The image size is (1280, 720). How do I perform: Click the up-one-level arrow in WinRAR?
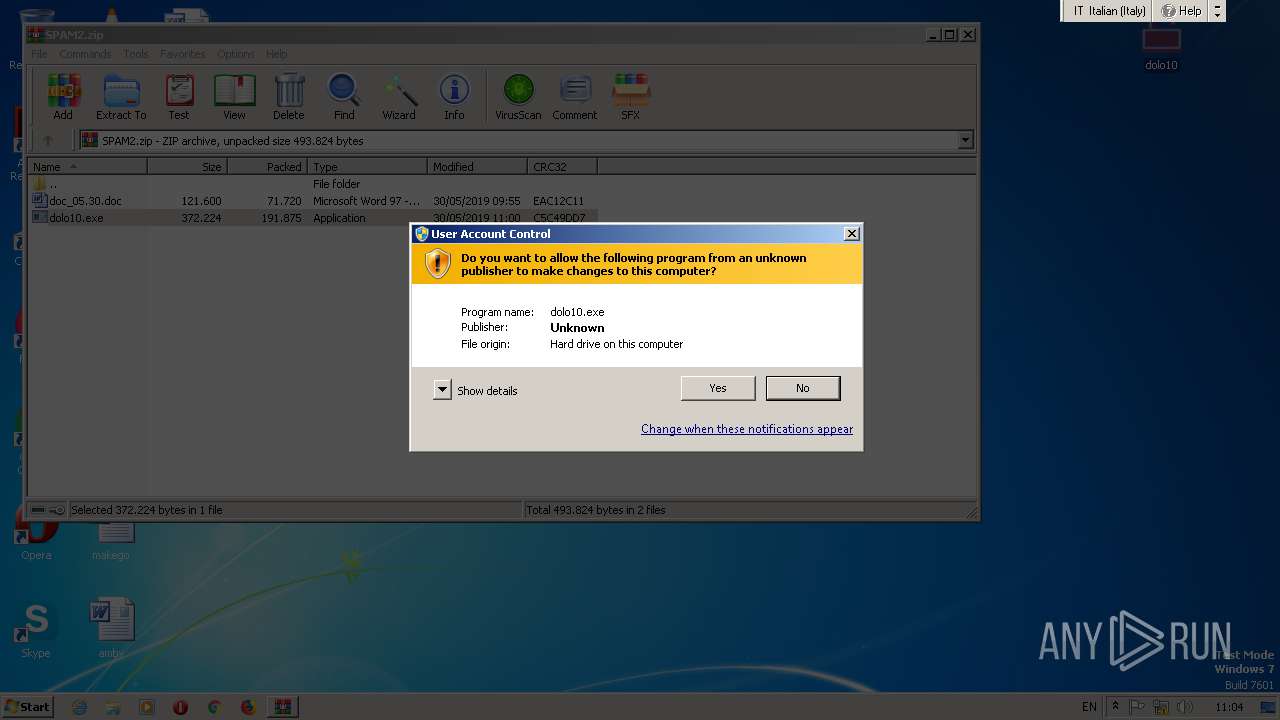(x=47, y=141)
